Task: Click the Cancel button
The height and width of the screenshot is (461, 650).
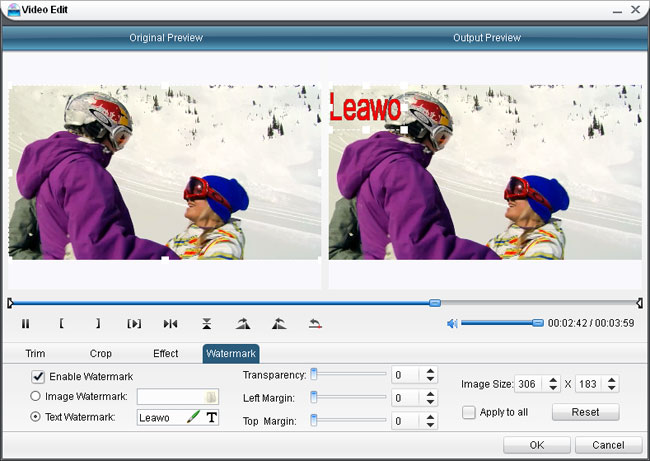Action: [x=608, y=445]
